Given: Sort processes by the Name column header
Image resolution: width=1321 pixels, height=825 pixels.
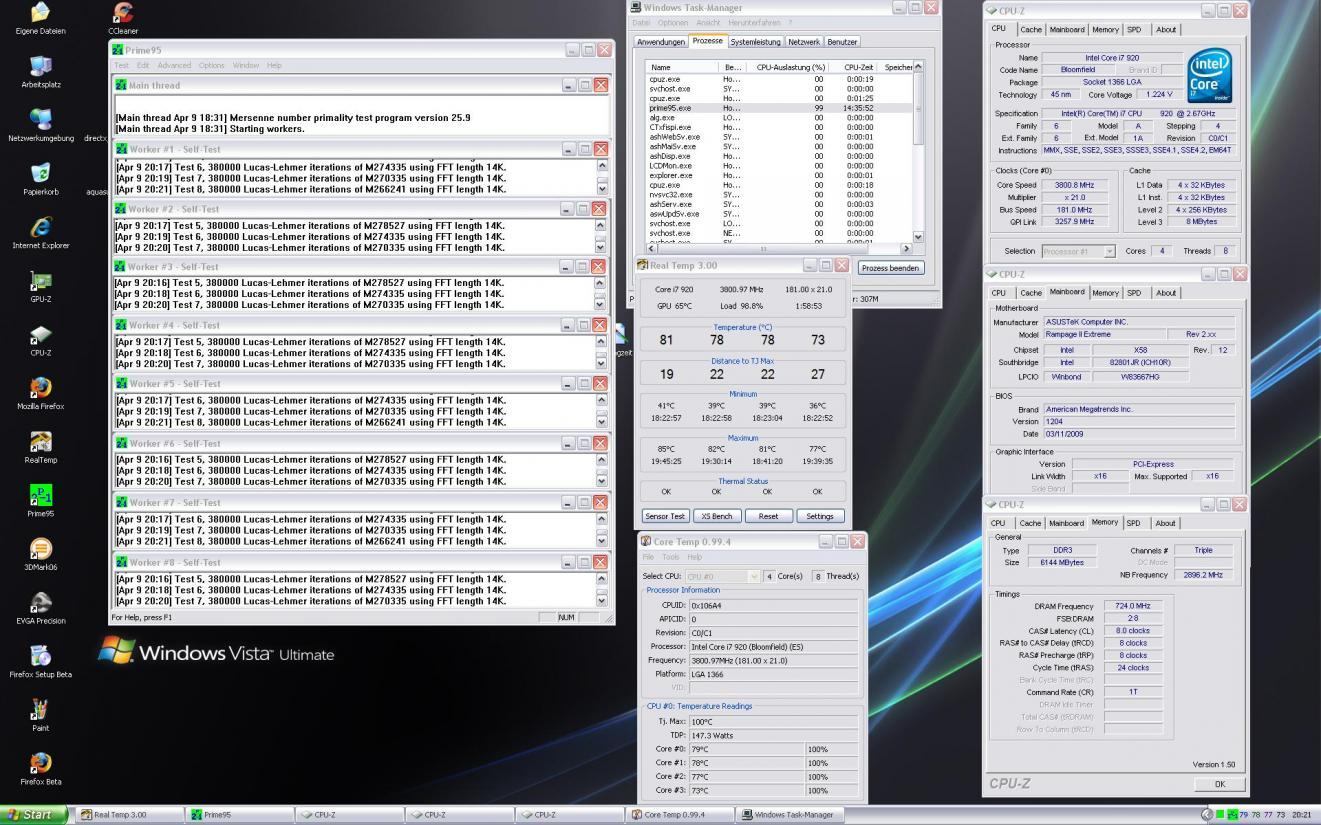Looking at the screenshot, I should tap(682, 67).
